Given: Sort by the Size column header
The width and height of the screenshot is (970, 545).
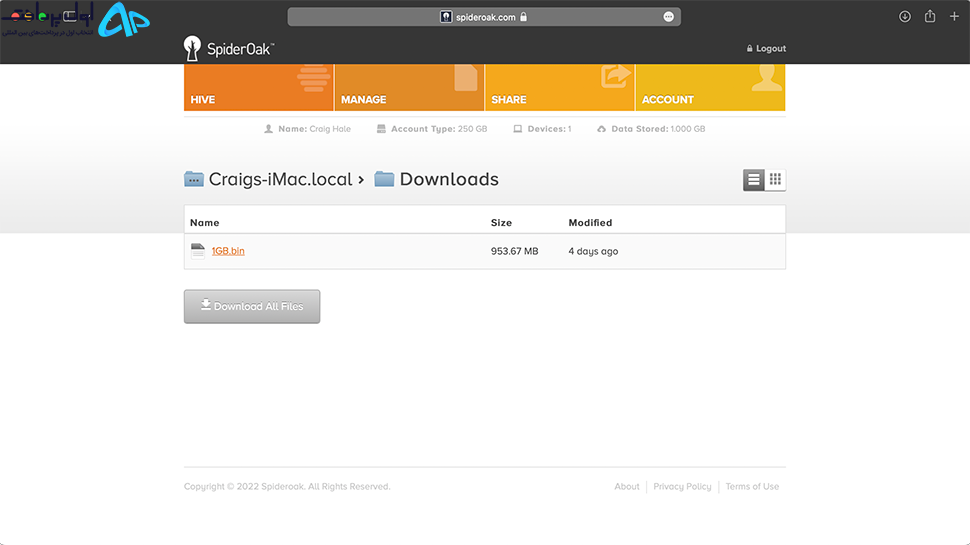Looking at the screenshot, I should 501,223.
